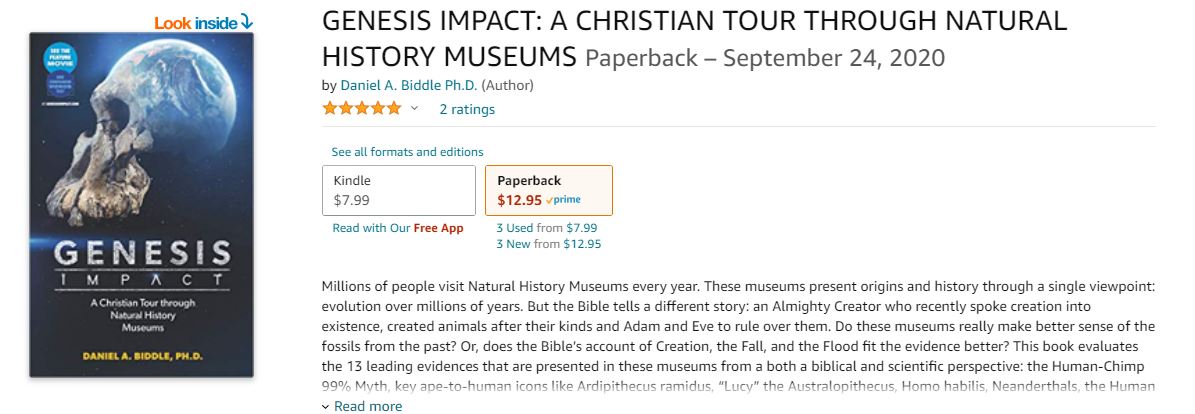Expand description with Read more
The height and width of the screenshot is (414, 1195).
[x=362, y=406]
